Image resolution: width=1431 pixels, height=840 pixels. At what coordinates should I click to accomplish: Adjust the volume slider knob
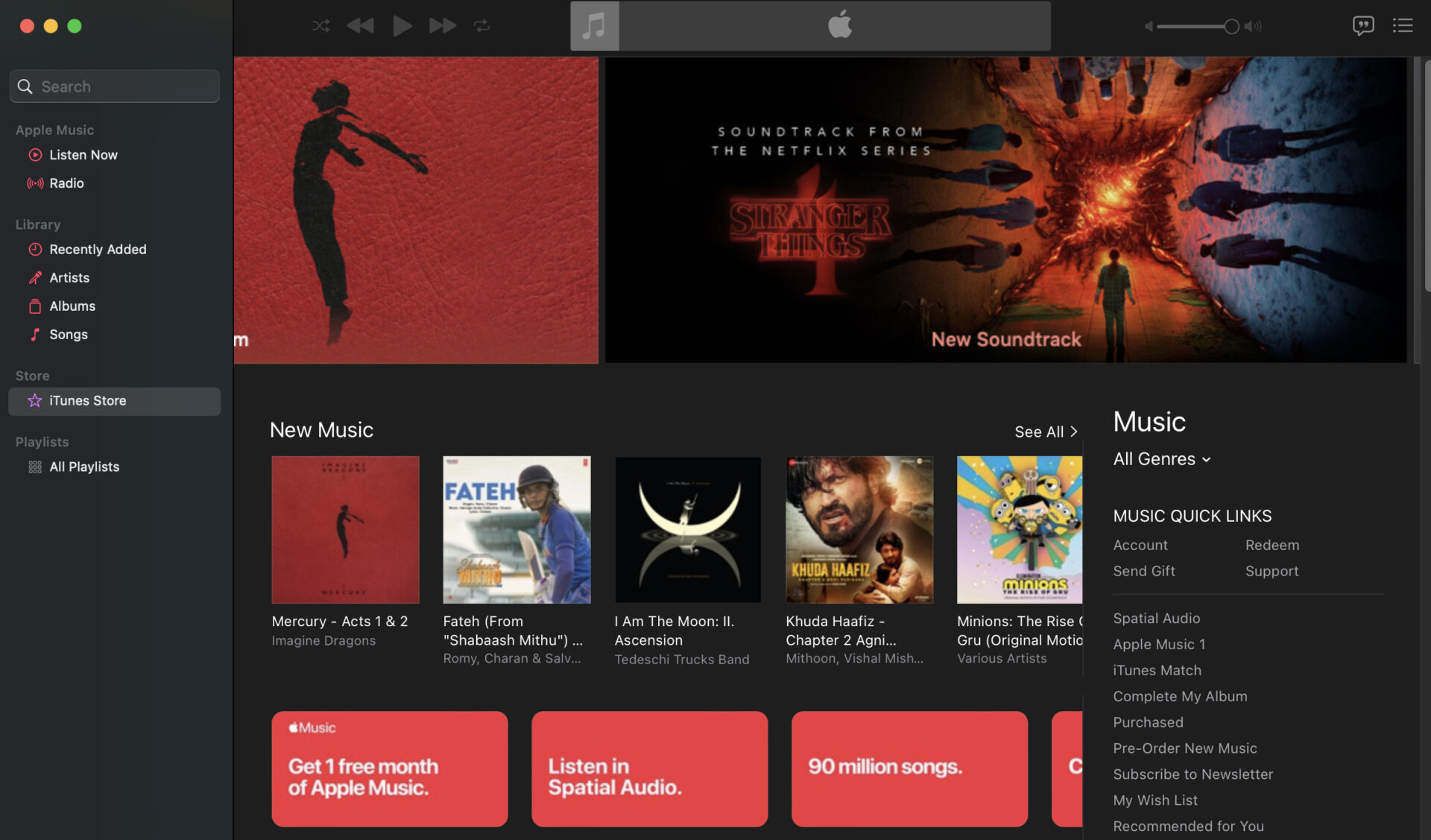click(x=1231, y=27)
